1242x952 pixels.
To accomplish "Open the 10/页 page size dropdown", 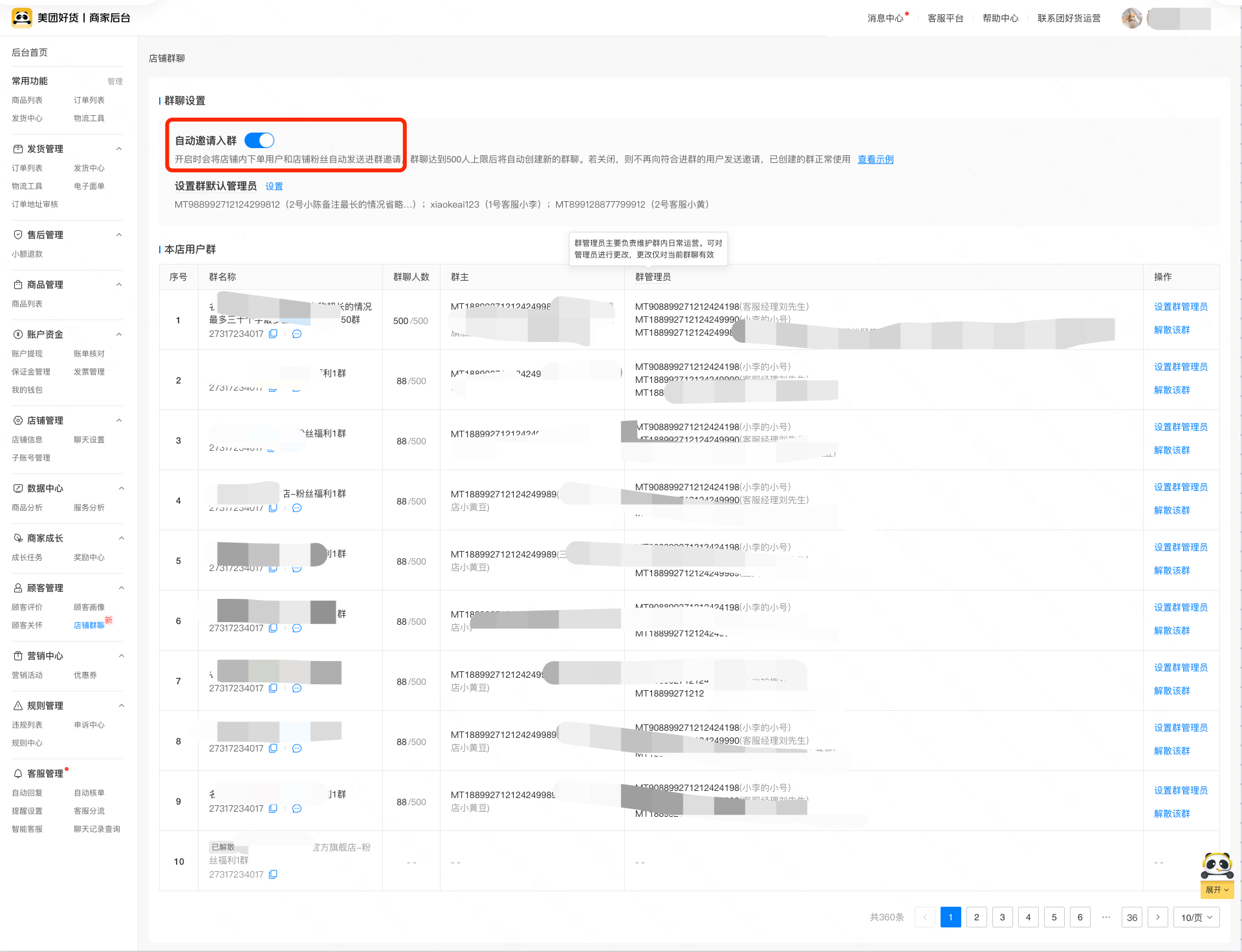I will click(1196, 917).
